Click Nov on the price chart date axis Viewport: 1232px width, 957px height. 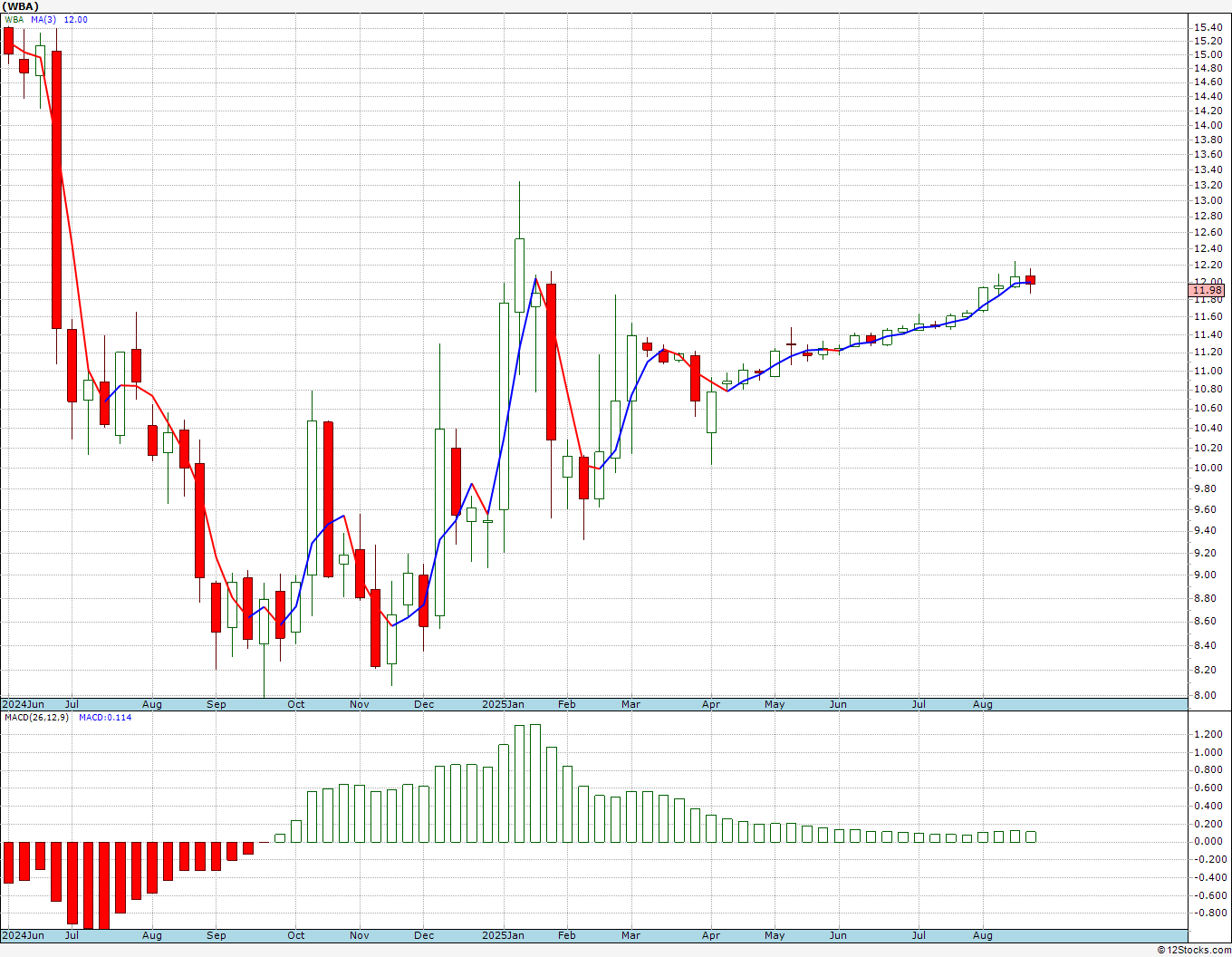point(360,704)
